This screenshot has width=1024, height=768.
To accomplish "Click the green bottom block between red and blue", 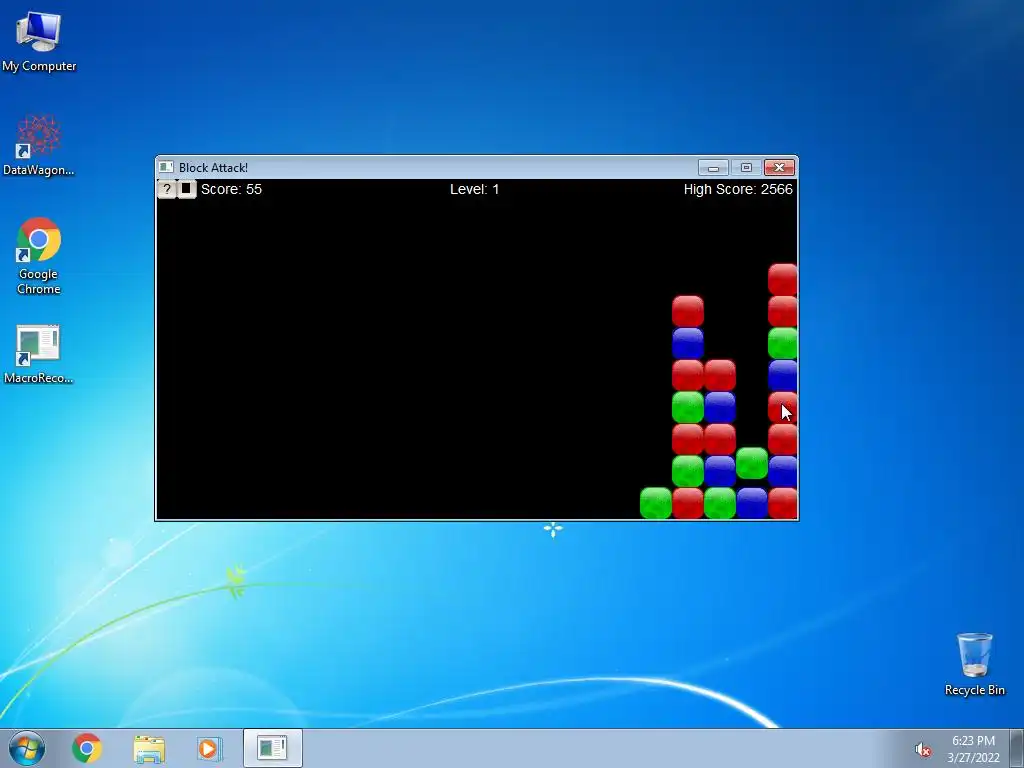I will (720, 503).
